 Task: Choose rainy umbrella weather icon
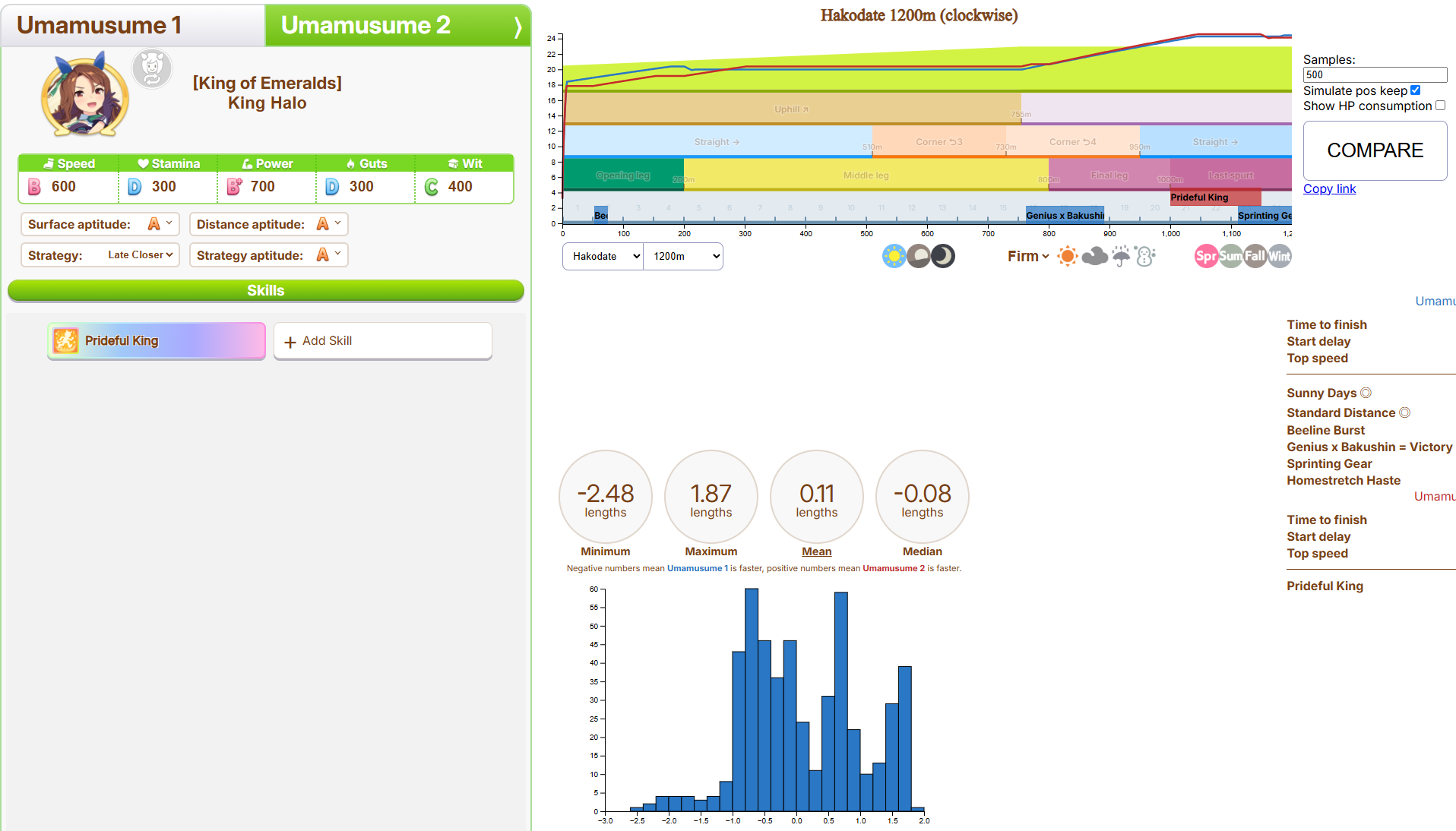pos(1121,256)
